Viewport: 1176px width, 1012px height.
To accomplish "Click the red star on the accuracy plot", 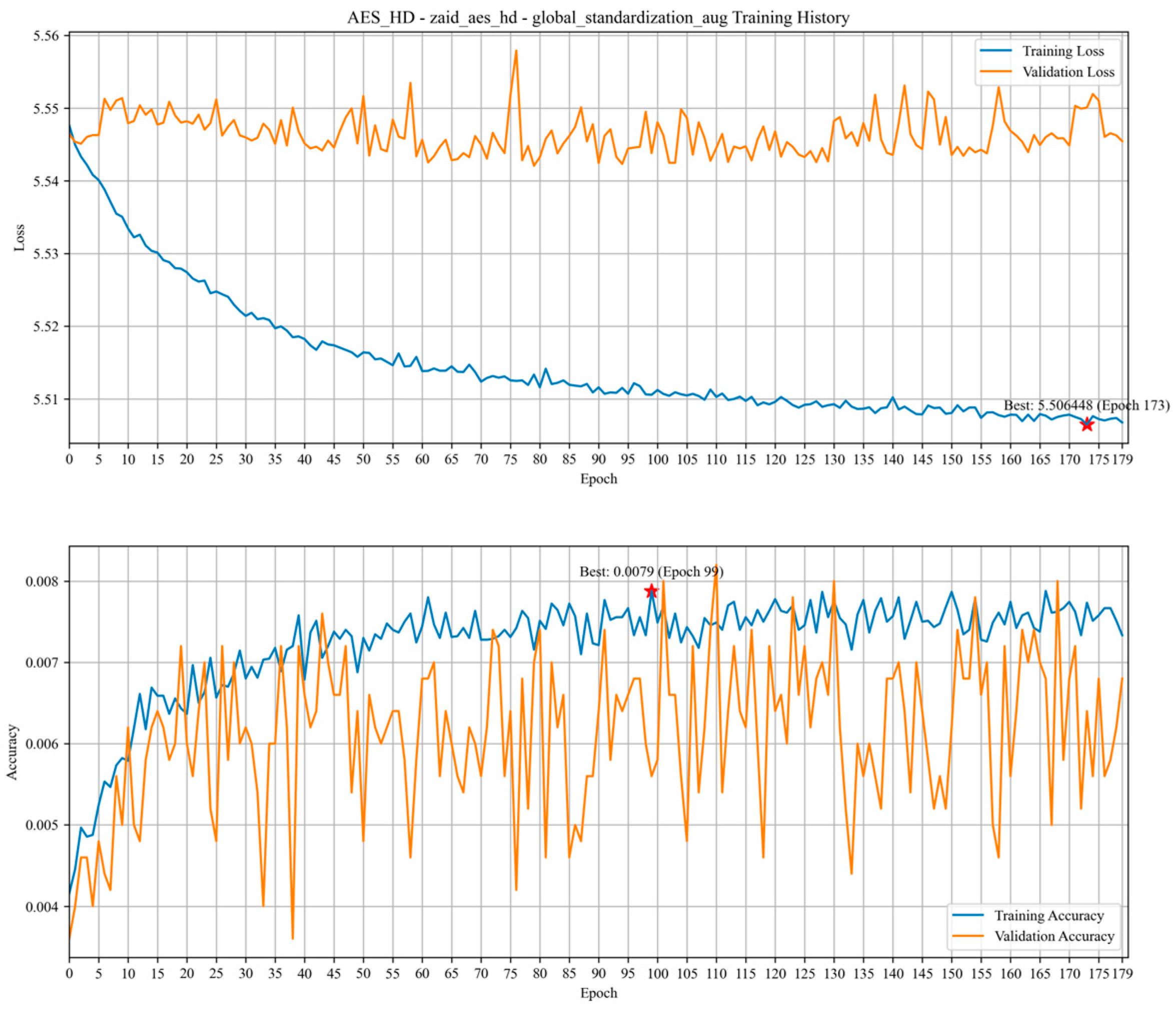I will tap(651, 591).
